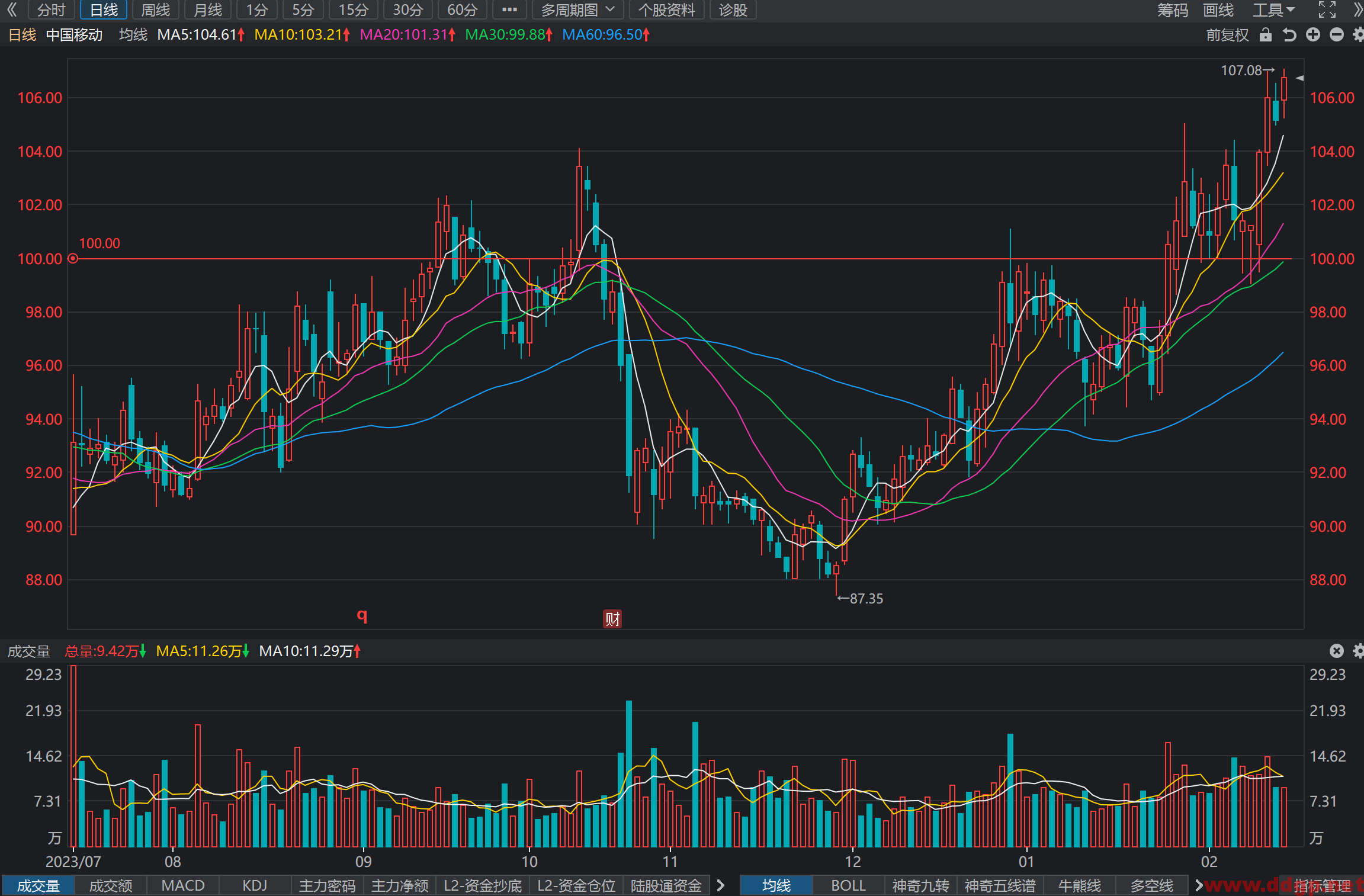This screenshot has height=896, width=1364.
Task: Click the volume MA10:11.29万 label
Action: 310,651
